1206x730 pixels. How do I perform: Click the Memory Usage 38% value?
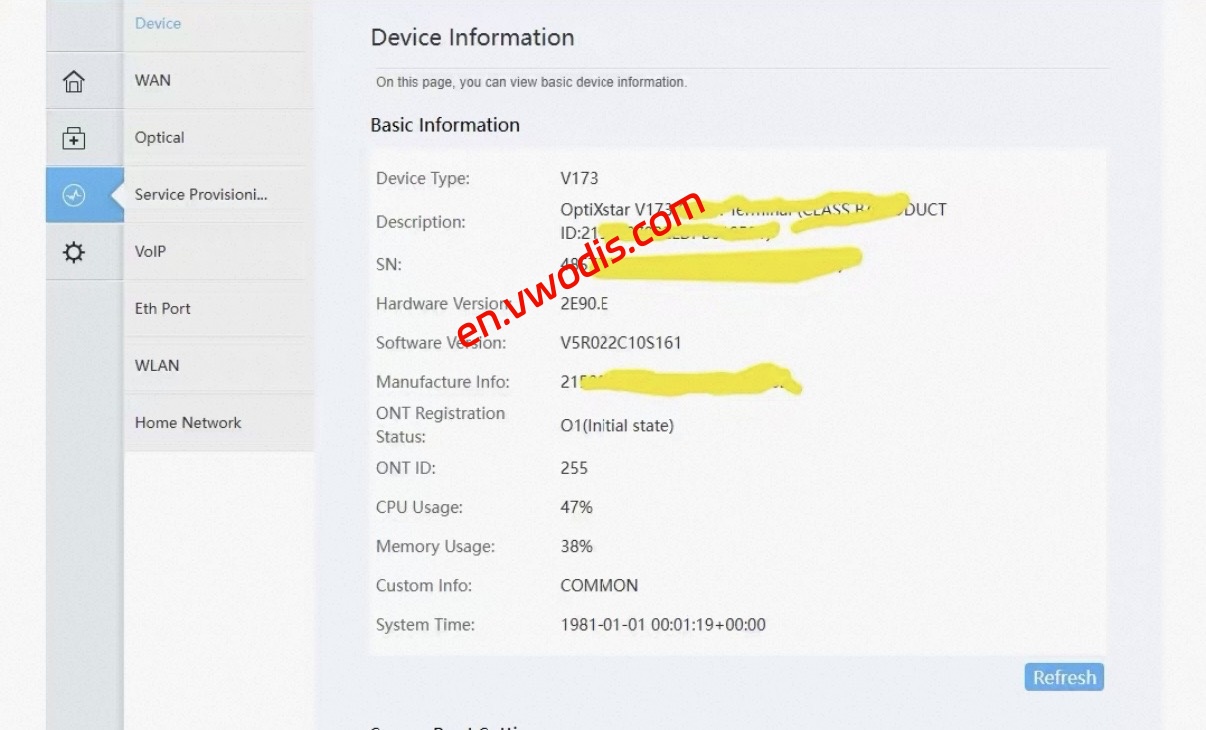[x=576, y=546]
